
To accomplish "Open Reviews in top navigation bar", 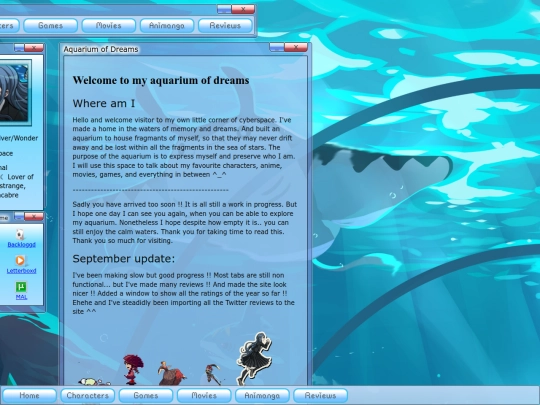I will 225,25.
